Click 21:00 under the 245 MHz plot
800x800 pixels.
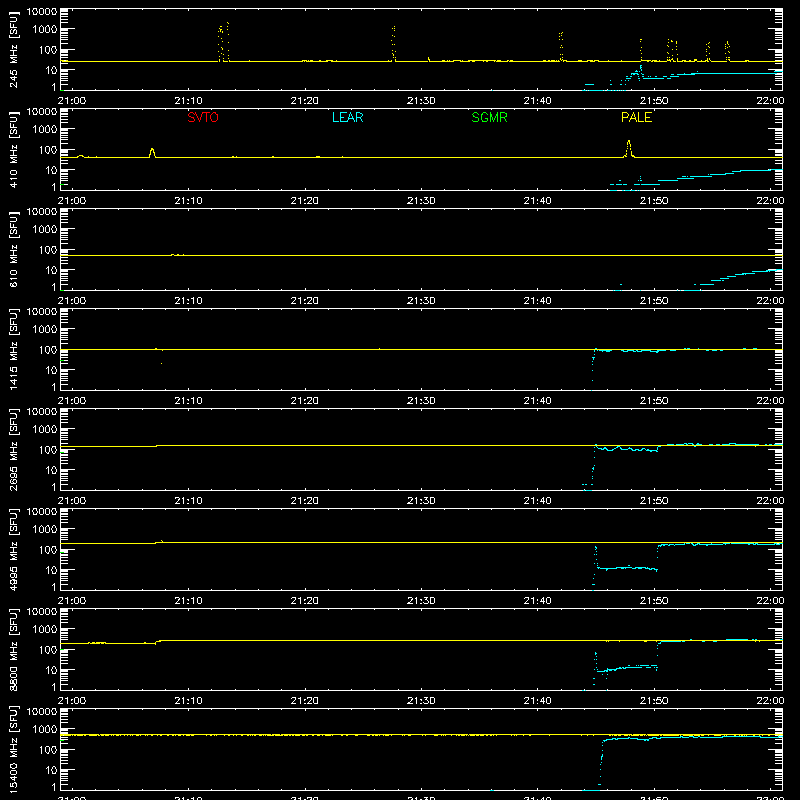click(71, 101)
